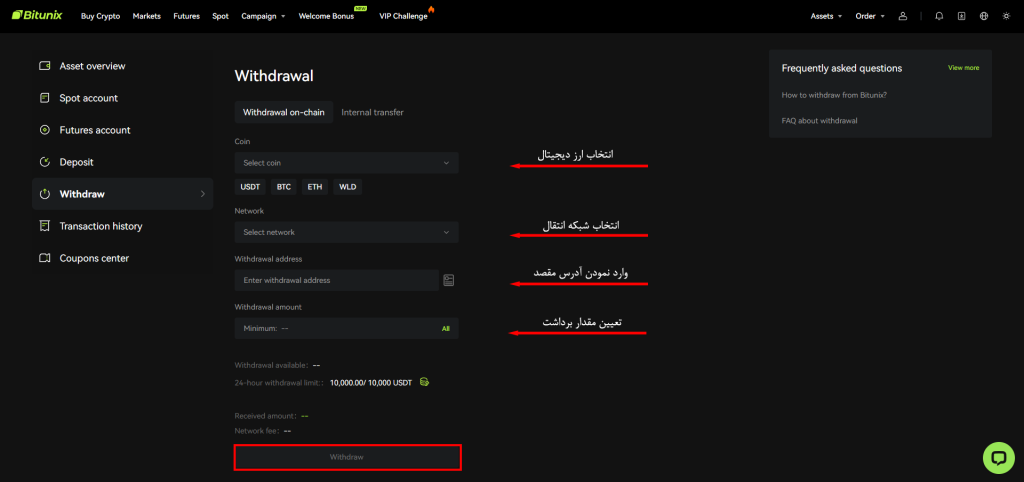The image size is (1024, 482).
Task: Click the withdrawal amount input field
Action: (346, 329)
